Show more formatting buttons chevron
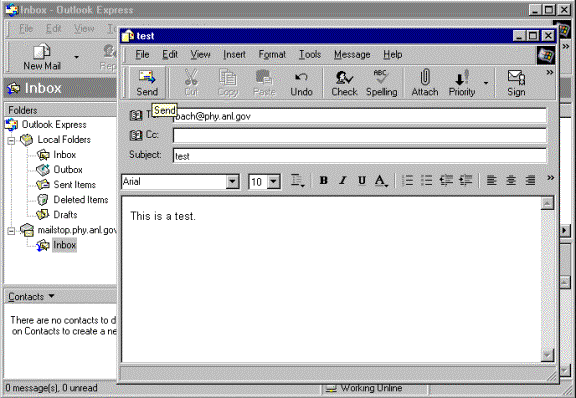 point(550,178)
